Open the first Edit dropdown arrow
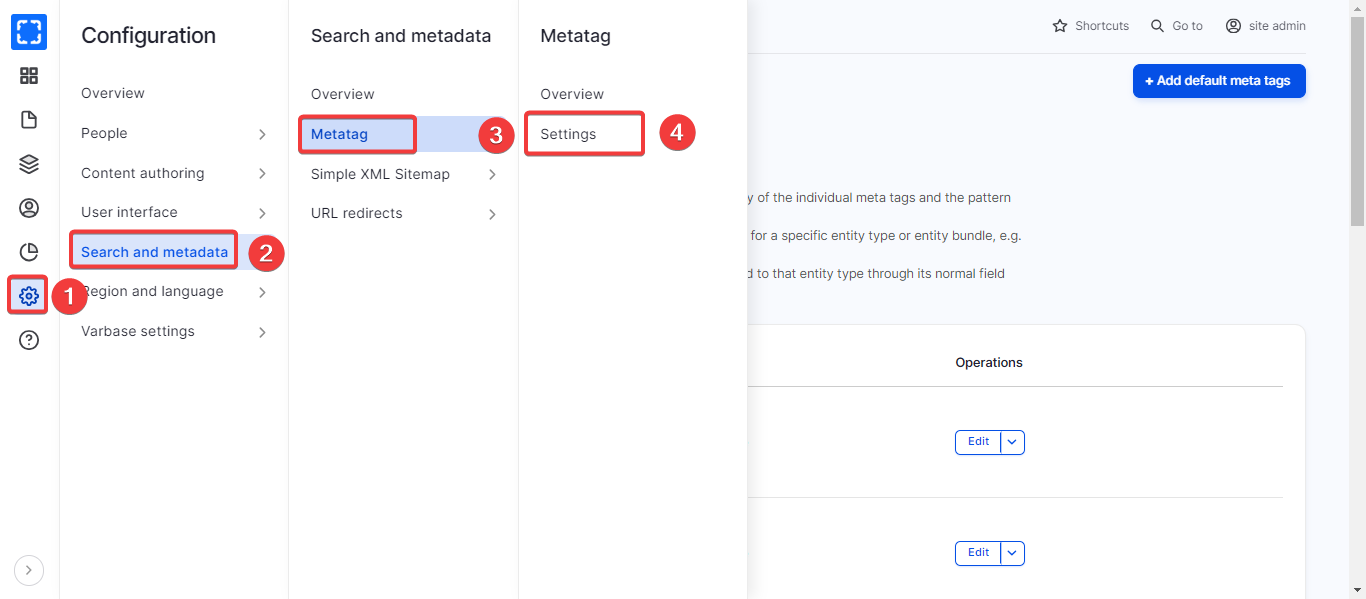1366x599 pixels. coord(1013,442)
